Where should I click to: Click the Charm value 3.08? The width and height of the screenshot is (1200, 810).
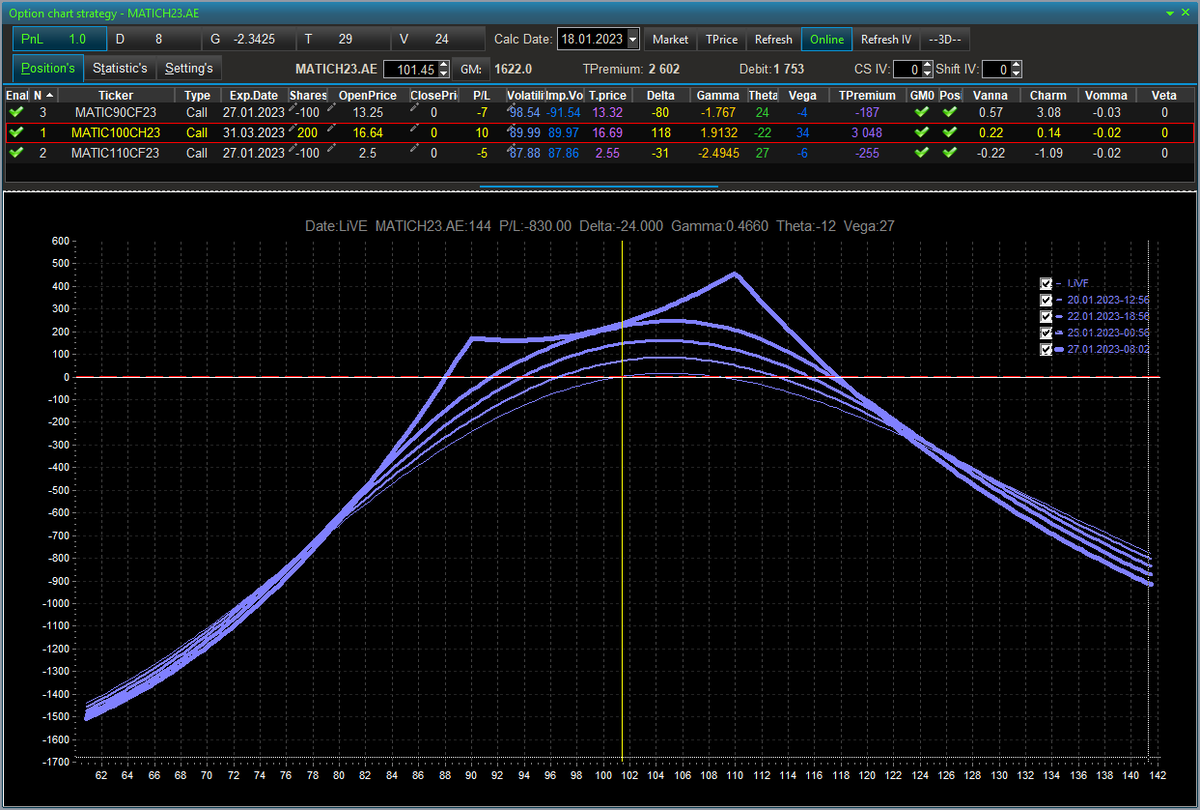tap(1048, 112)
